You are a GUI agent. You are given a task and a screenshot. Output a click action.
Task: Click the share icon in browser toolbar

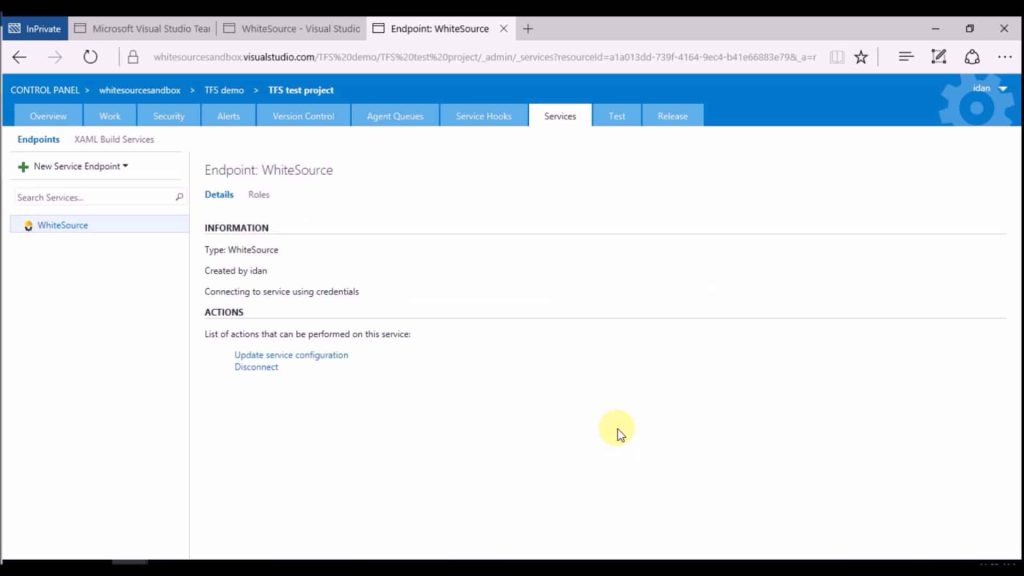pos(972,57)
